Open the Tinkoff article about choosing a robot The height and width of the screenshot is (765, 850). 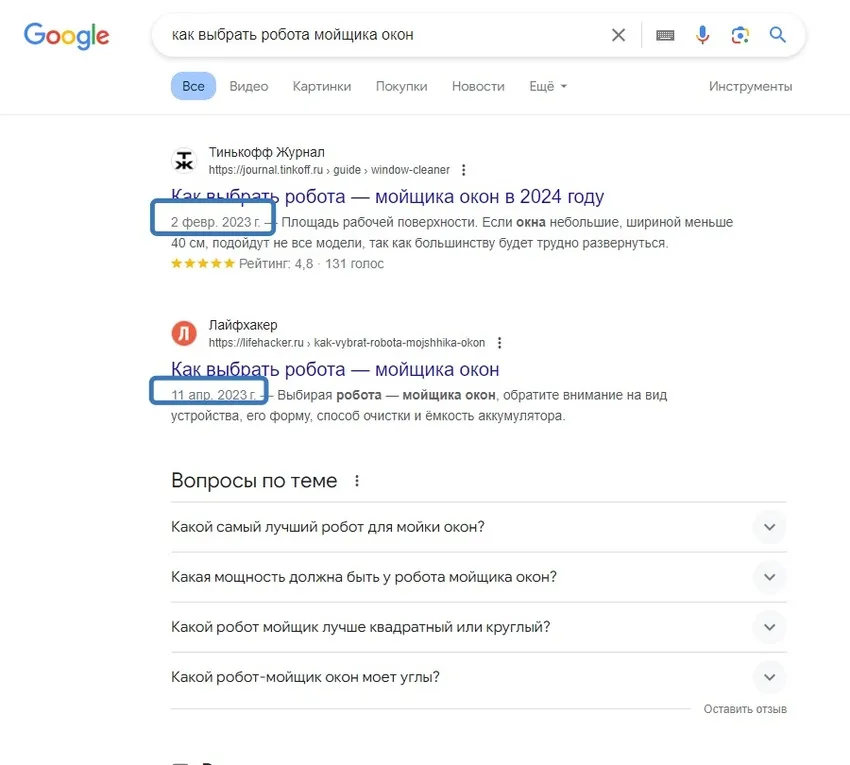[x=387, y=197]
